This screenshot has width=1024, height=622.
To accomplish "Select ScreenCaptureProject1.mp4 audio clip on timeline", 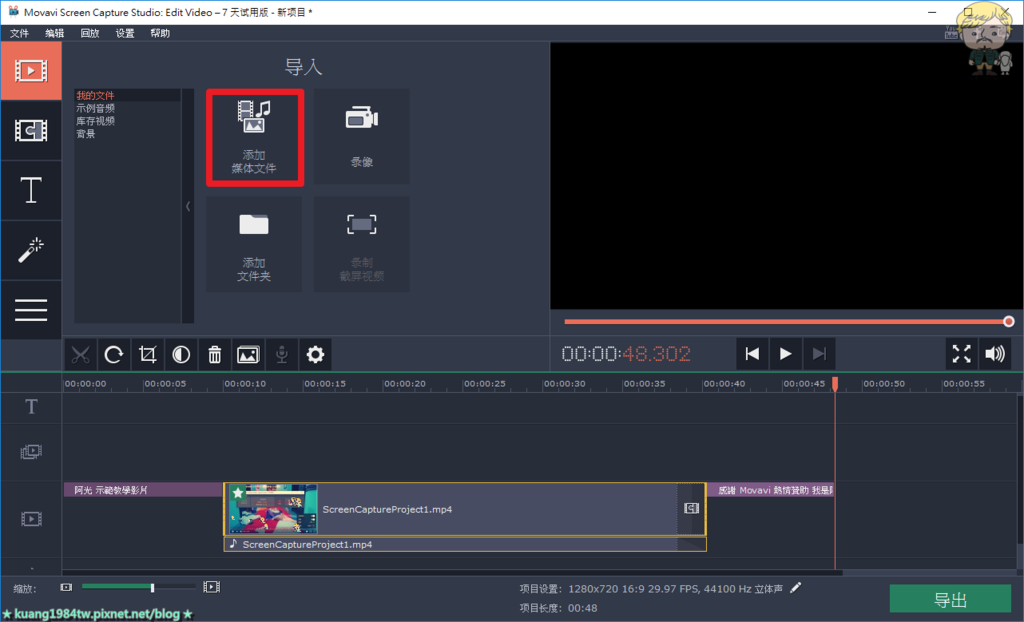I will [464, 544].
